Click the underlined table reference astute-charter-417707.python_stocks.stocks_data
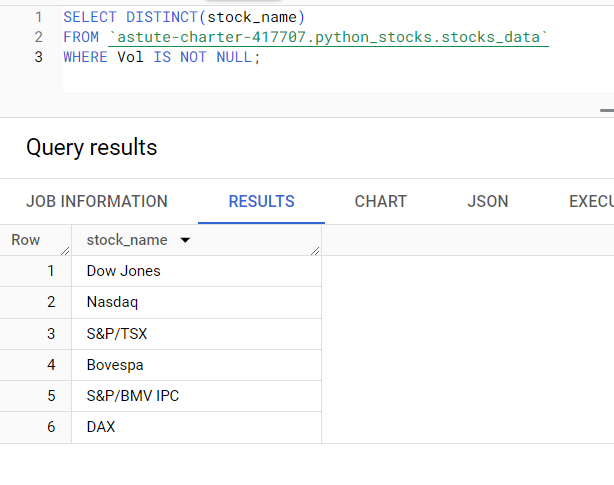The width and height of the screenshot is (614, 485). coord(329,37)
